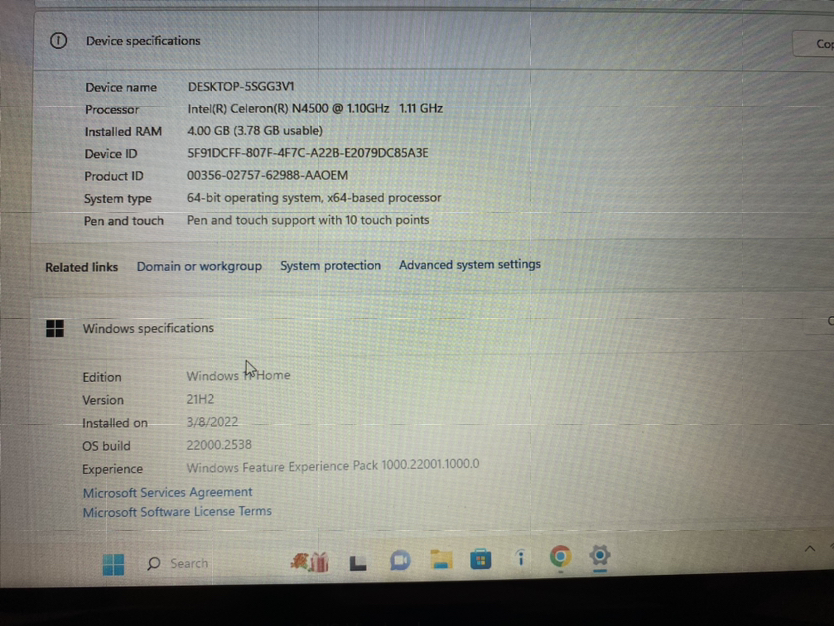Screen dimensions: 834x626
Task: Open System protection link
Action: click(x=330, y=265)
